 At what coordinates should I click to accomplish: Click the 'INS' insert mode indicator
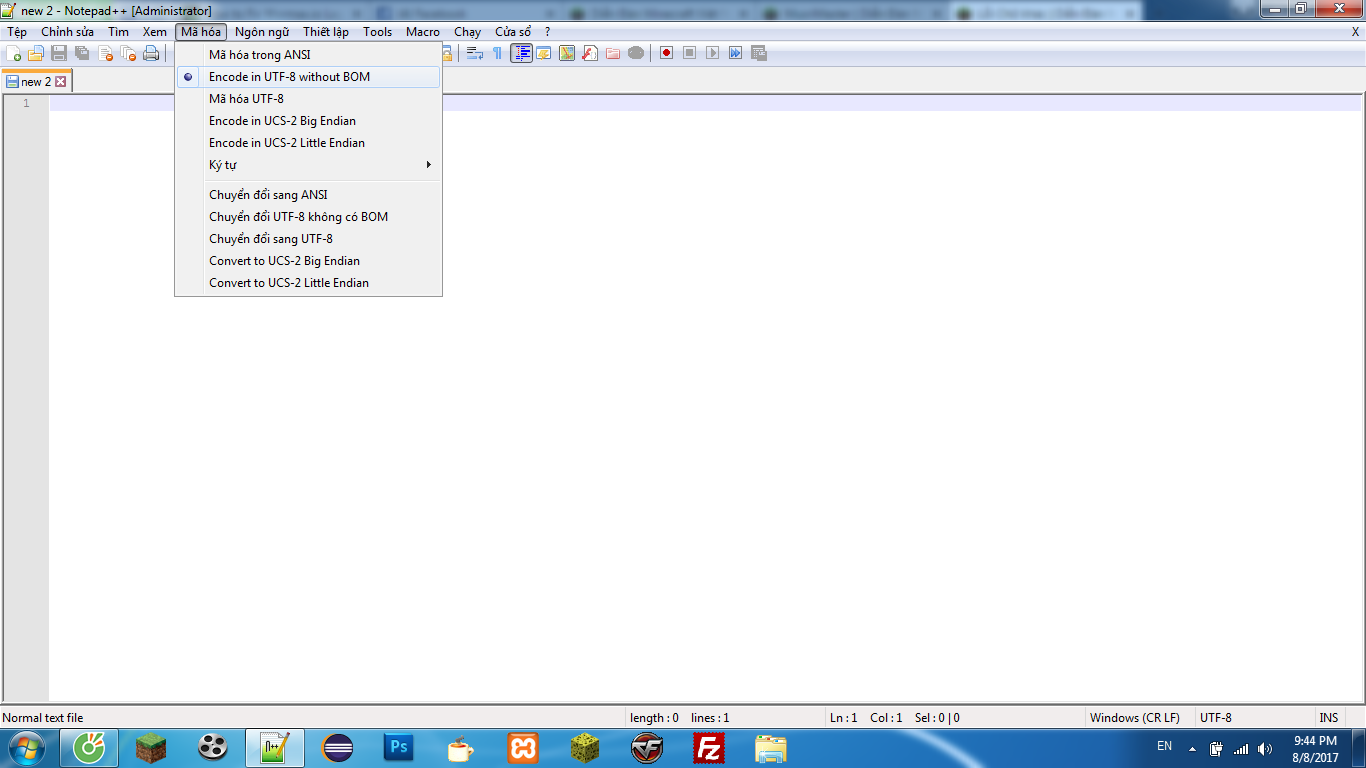[x=1328, y=718]
